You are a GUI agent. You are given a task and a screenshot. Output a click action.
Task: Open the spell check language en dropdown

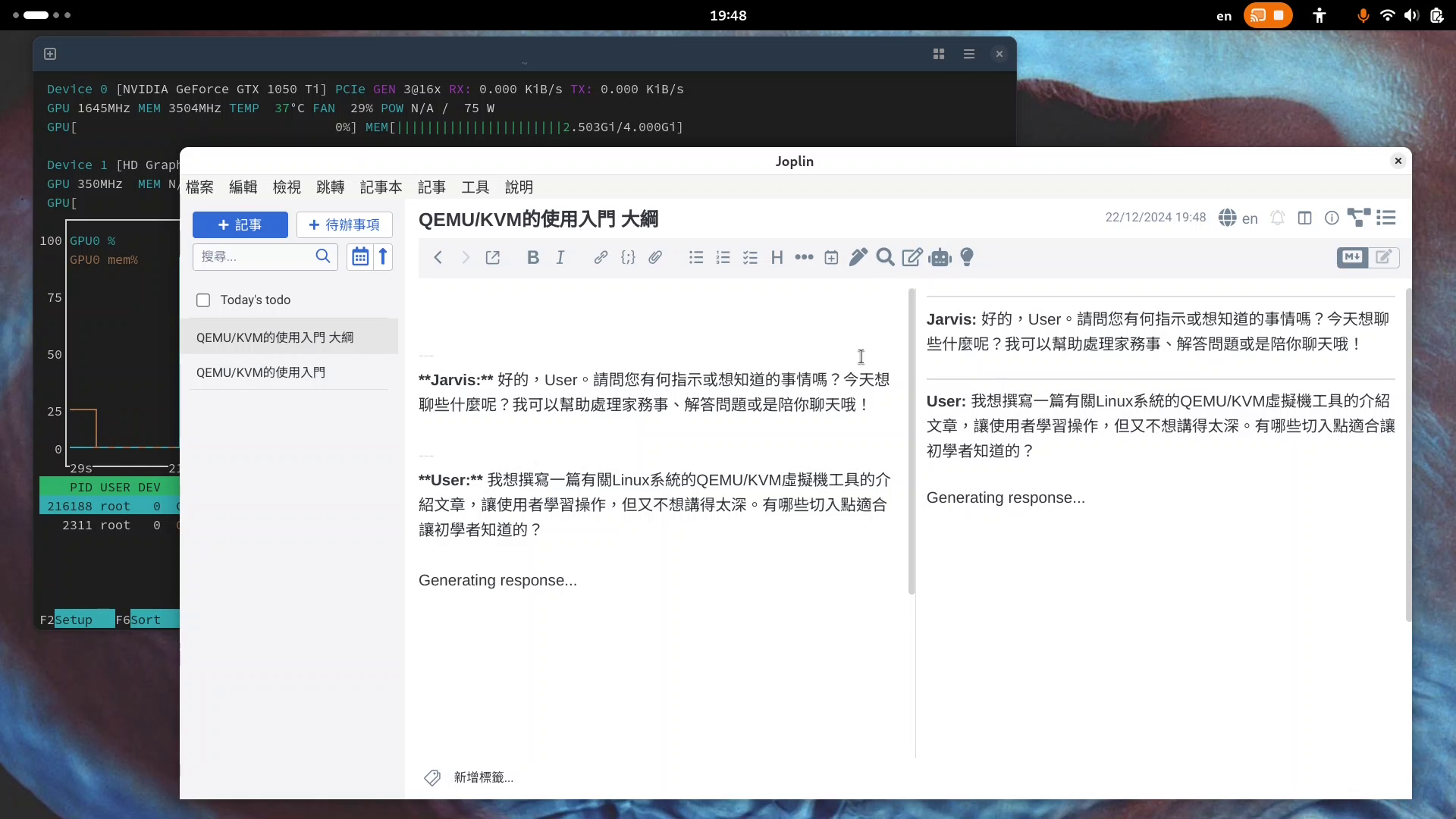(x=1238, y=218)
